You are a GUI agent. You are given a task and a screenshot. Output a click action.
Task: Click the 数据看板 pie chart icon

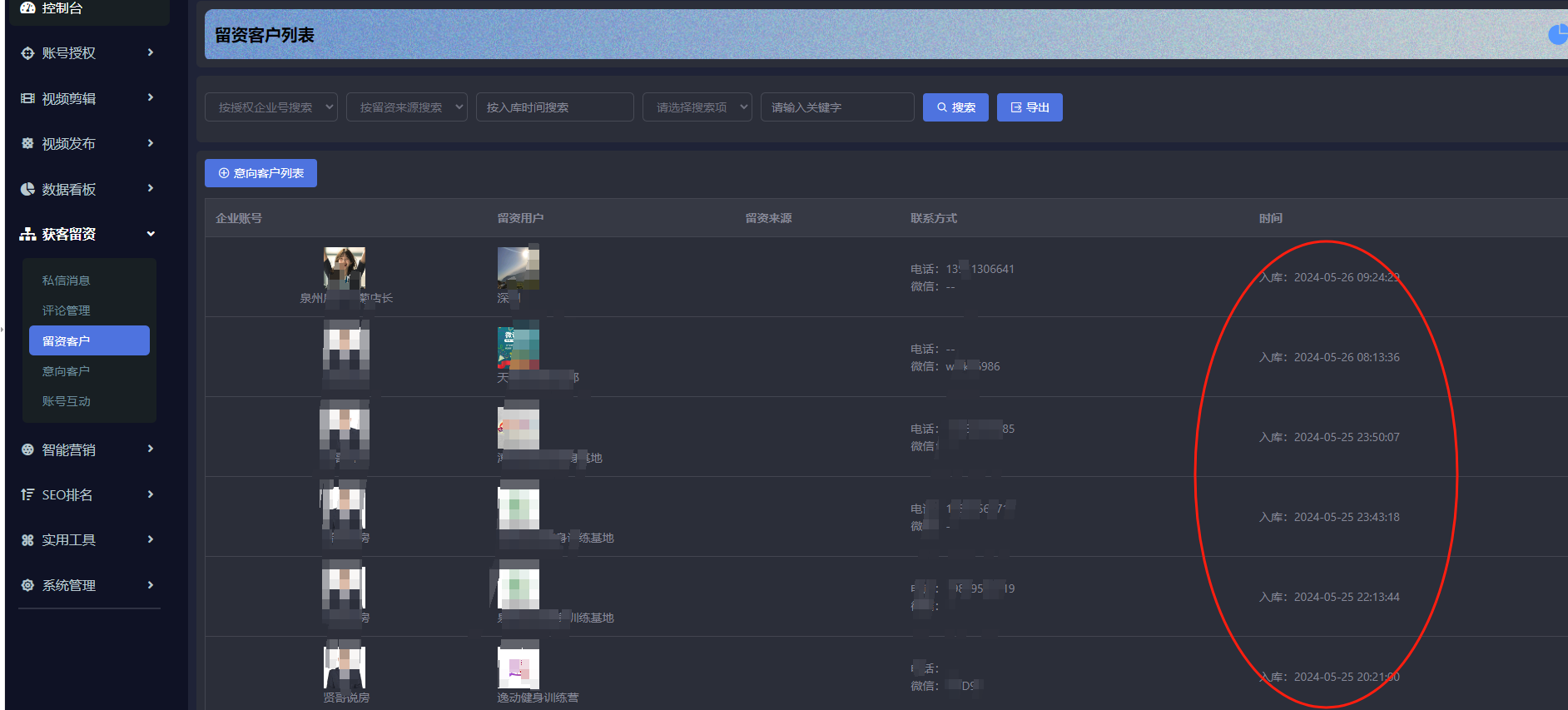27,189
